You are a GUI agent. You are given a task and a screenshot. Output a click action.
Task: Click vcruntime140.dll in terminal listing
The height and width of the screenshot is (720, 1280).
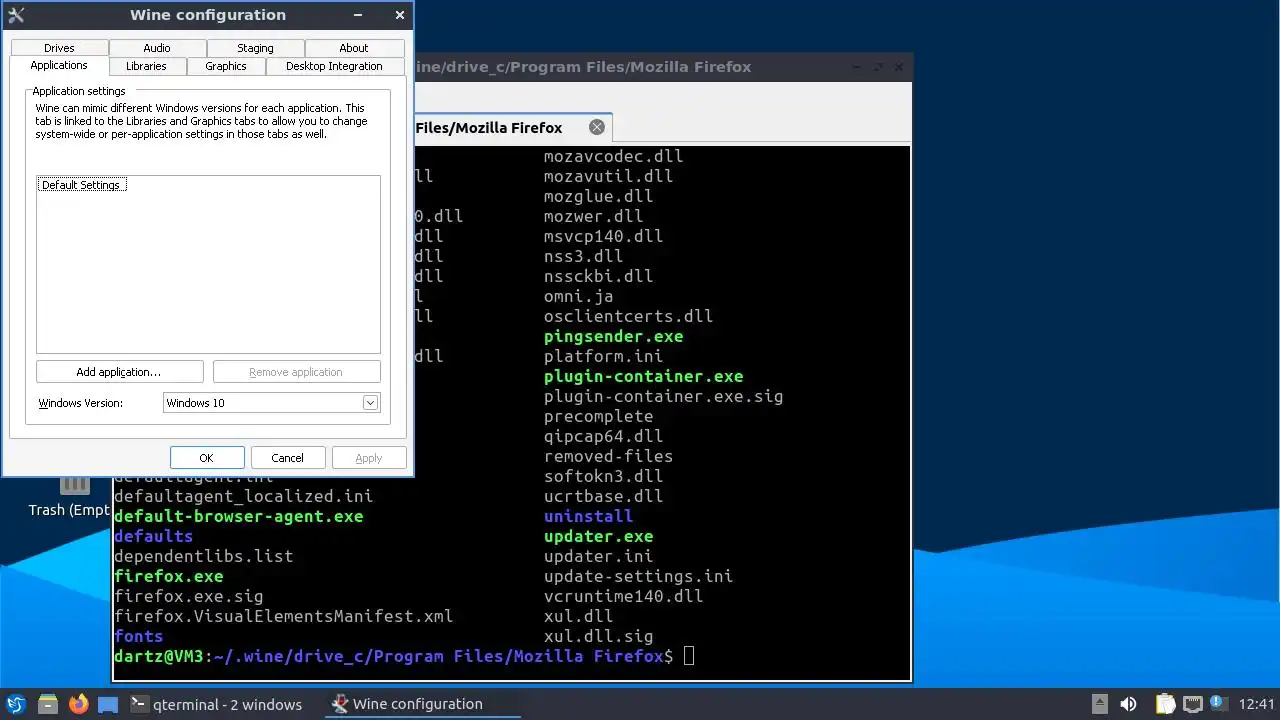(624, 596)
